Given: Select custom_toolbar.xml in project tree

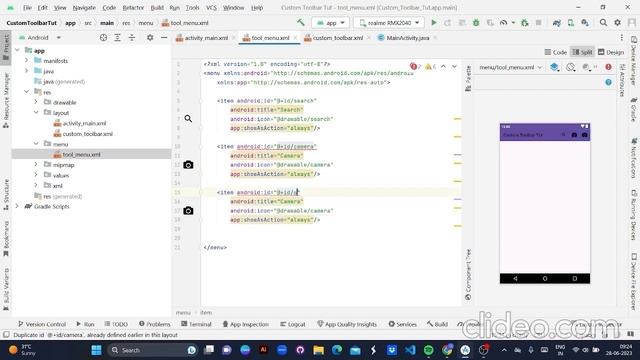Looking at the screenshot, I should (87, 134).
